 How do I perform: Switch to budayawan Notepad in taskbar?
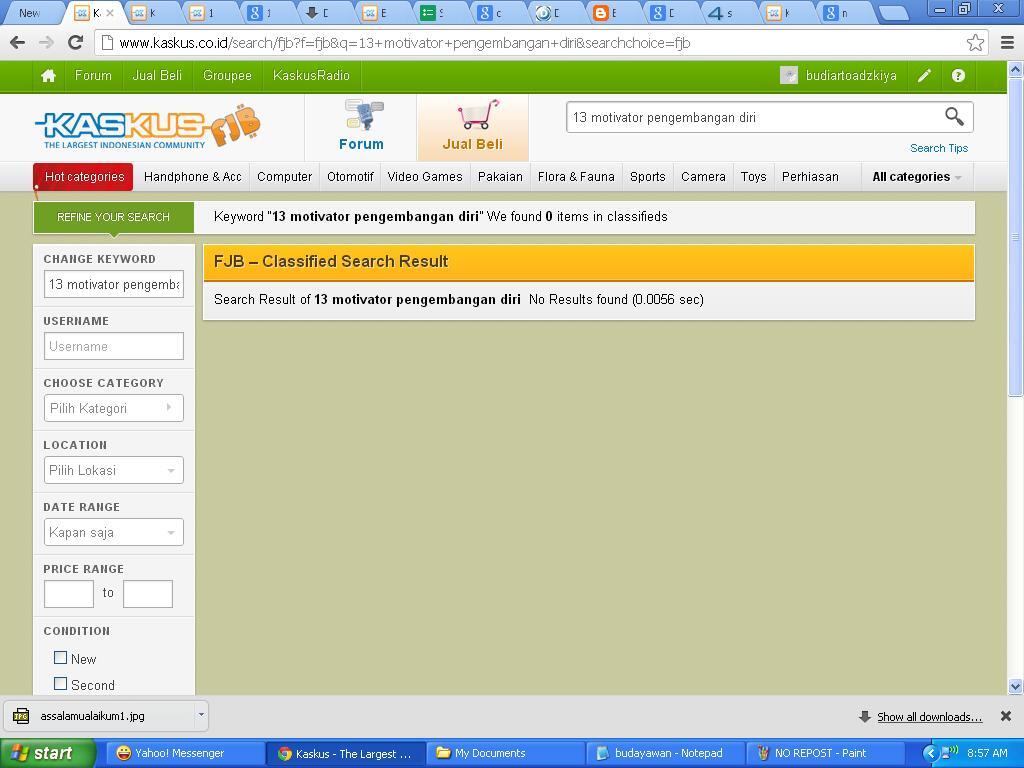(x=665, y=753)
